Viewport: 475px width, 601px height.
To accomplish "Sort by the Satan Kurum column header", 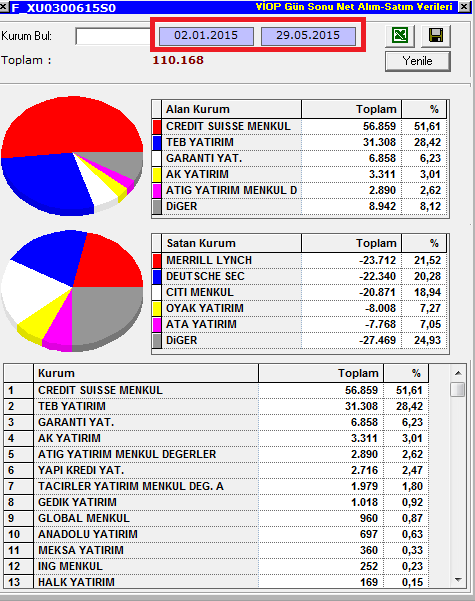I will point(232,243).
